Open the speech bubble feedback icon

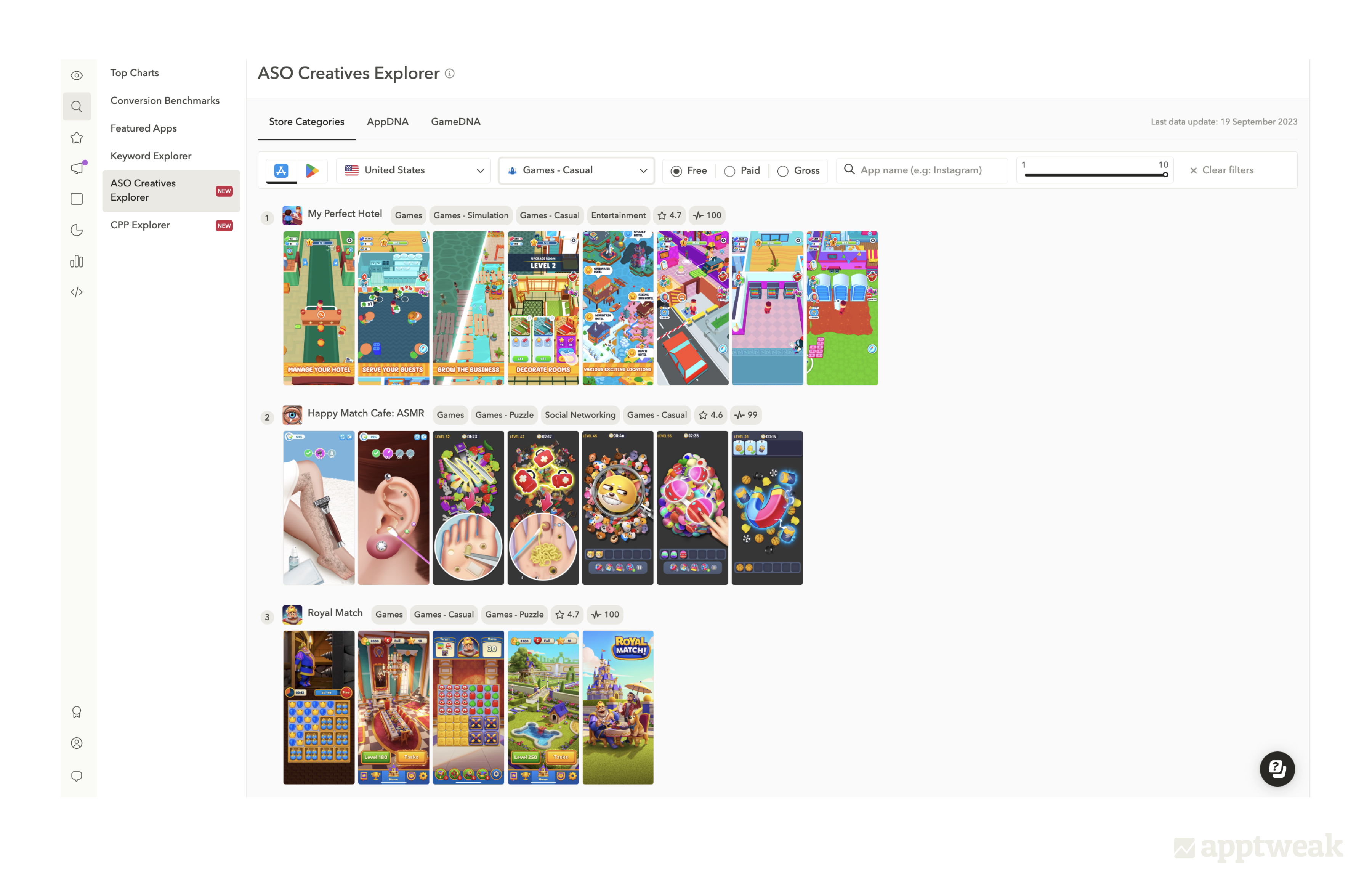pos(77,776)
